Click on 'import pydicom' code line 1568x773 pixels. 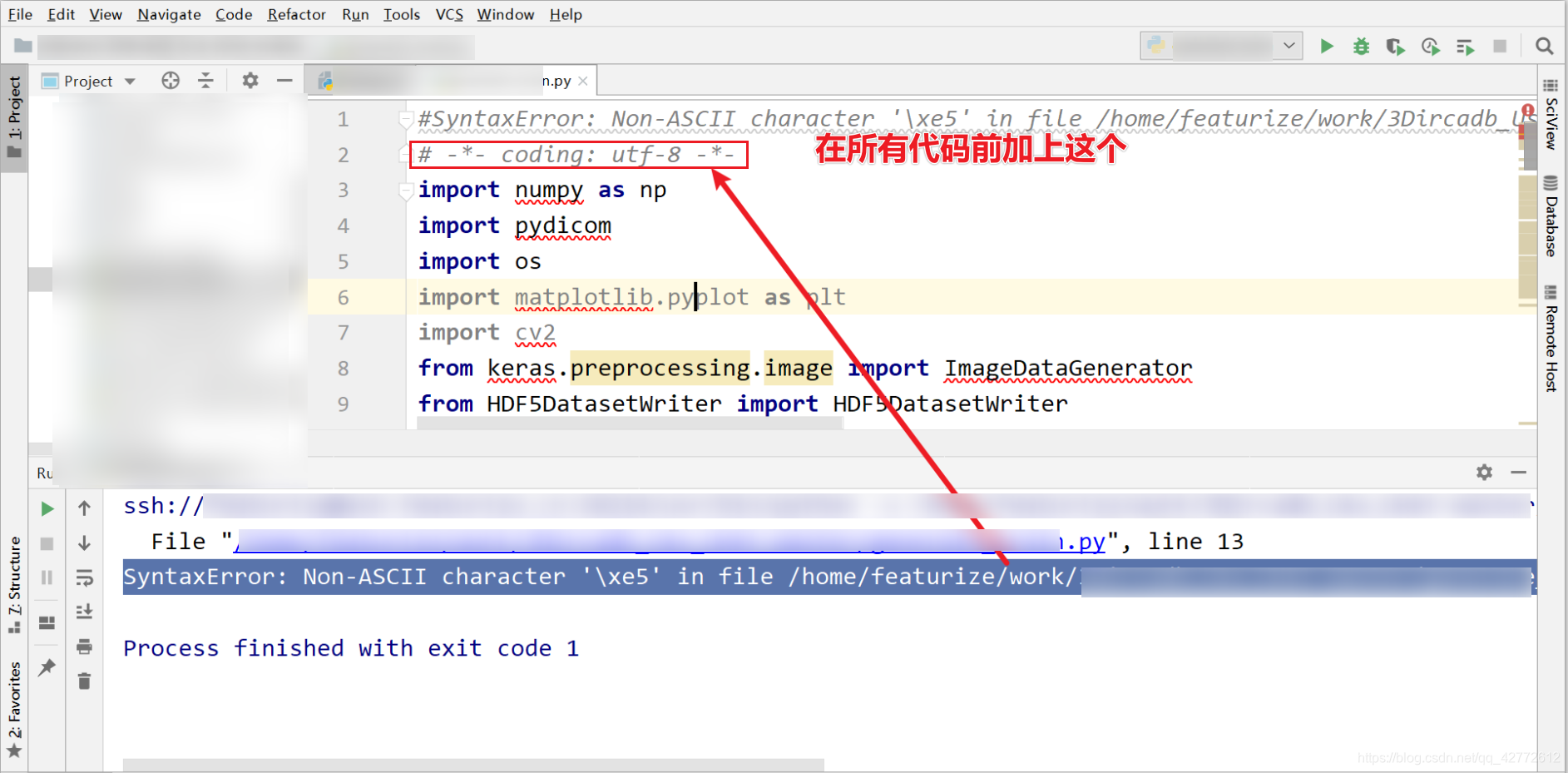[x=514, y=225]
